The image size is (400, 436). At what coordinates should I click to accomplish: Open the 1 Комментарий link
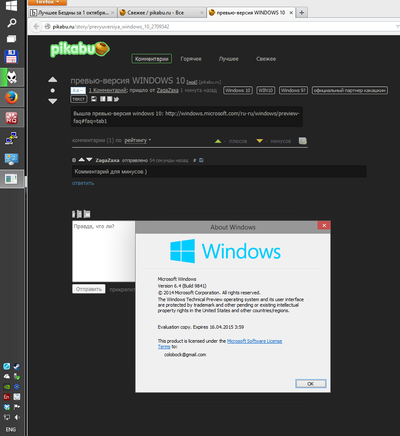tap(108, 90)
